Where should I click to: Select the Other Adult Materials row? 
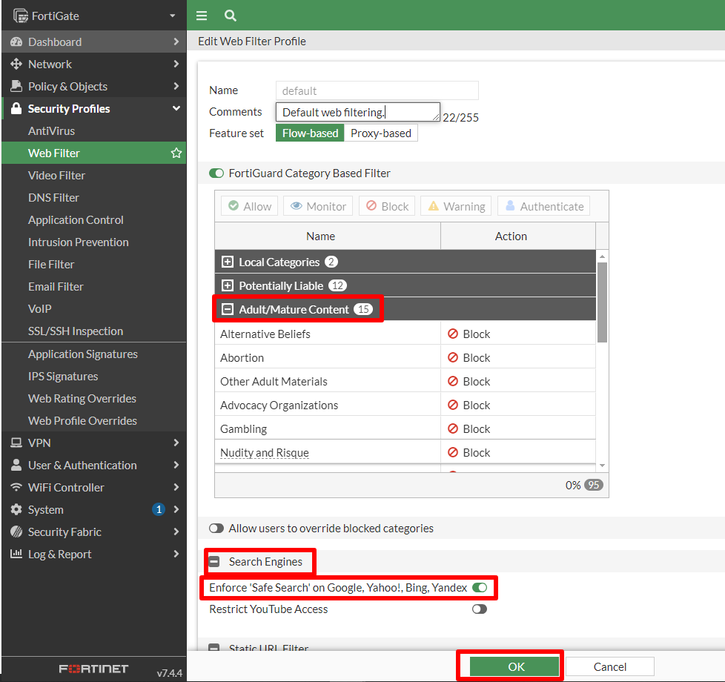[x=405, y=381]
